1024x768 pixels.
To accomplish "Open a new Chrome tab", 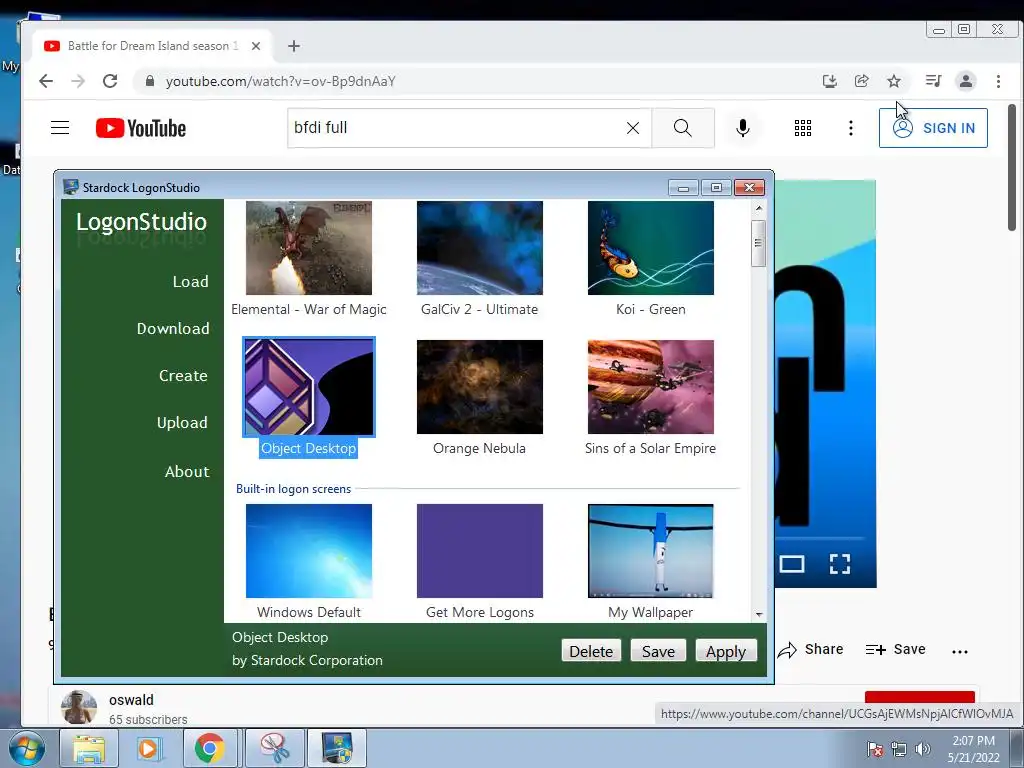I will pyautogui.click(x=294, y=46).
